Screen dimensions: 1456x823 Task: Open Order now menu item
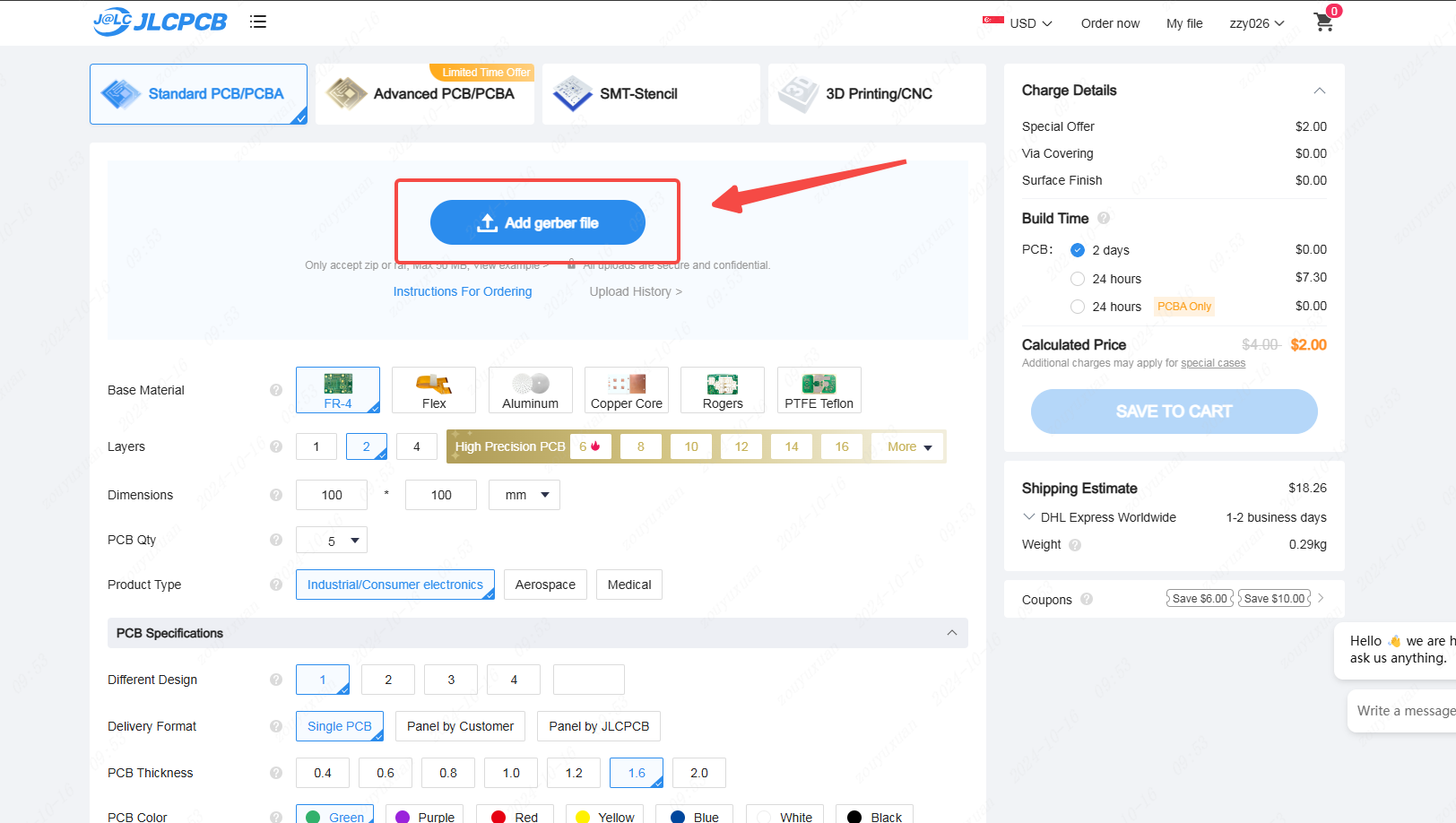pyautogui.click(x=1110, y=23)
